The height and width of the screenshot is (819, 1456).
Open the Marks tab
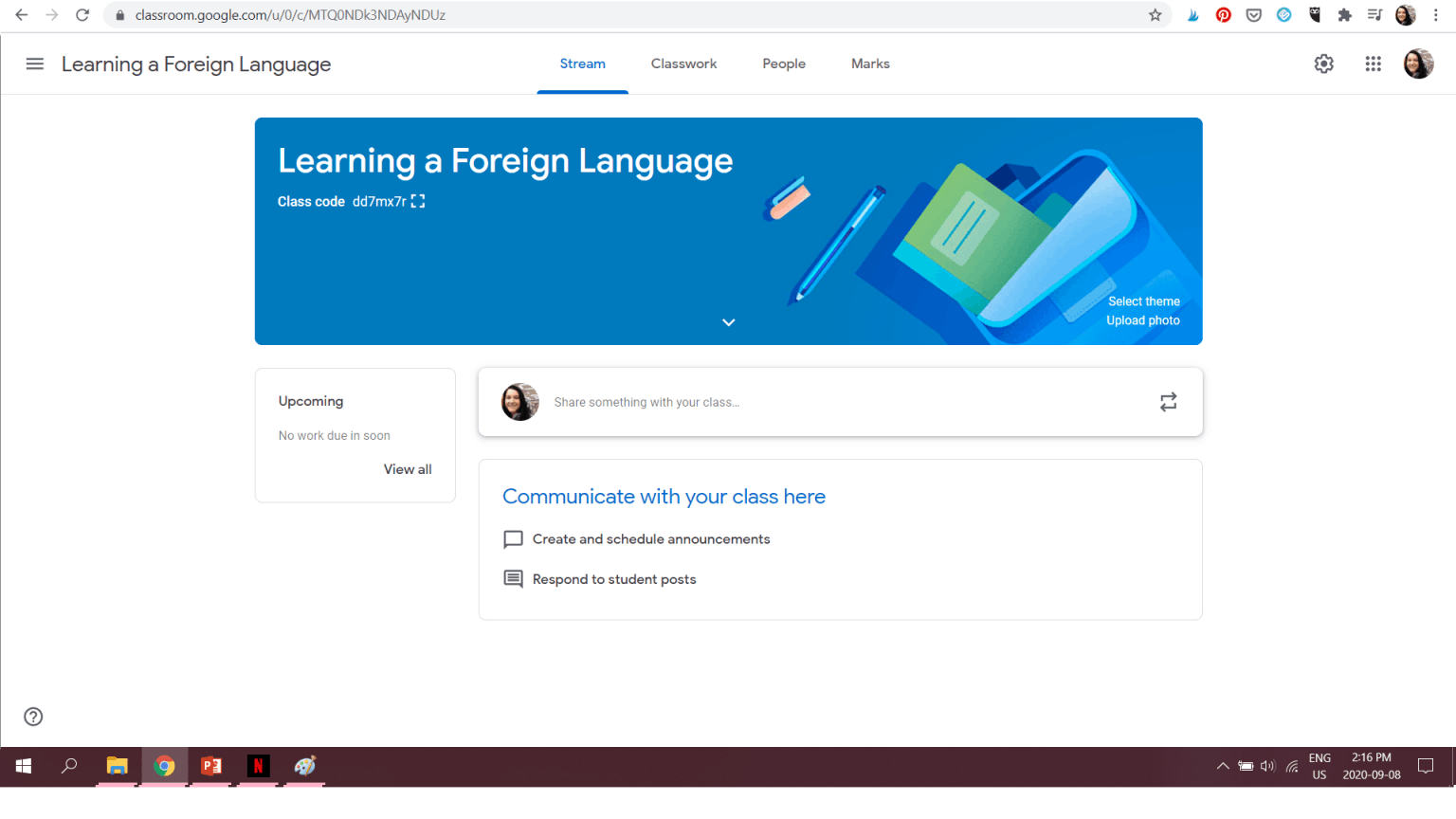click(x=870, y=64)
